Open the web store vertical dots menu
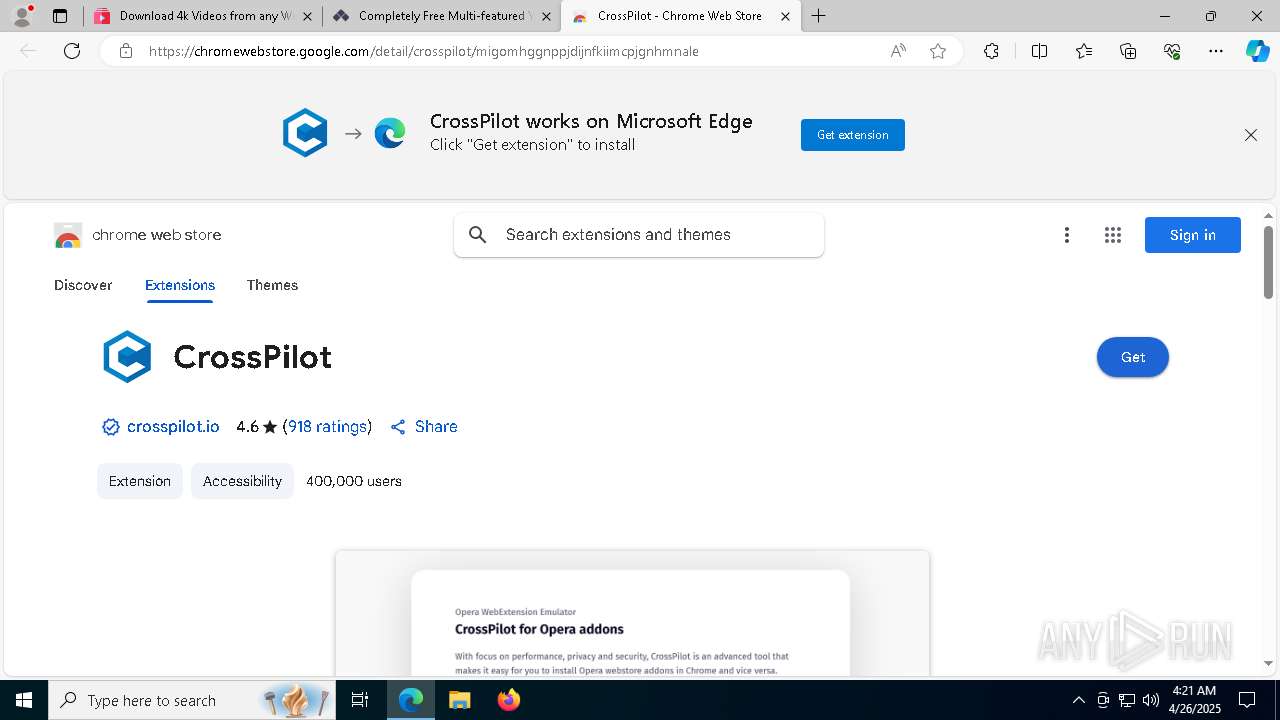 1067,235
